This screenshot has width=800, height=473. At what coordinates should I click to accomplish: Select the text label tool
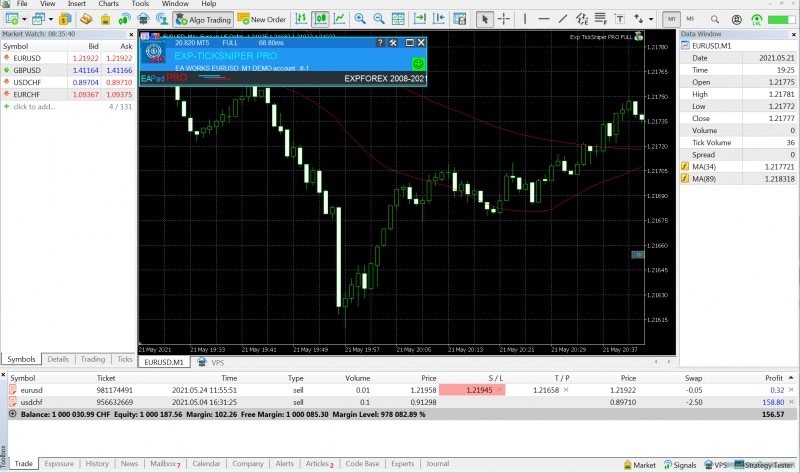[x=619, y=19]
